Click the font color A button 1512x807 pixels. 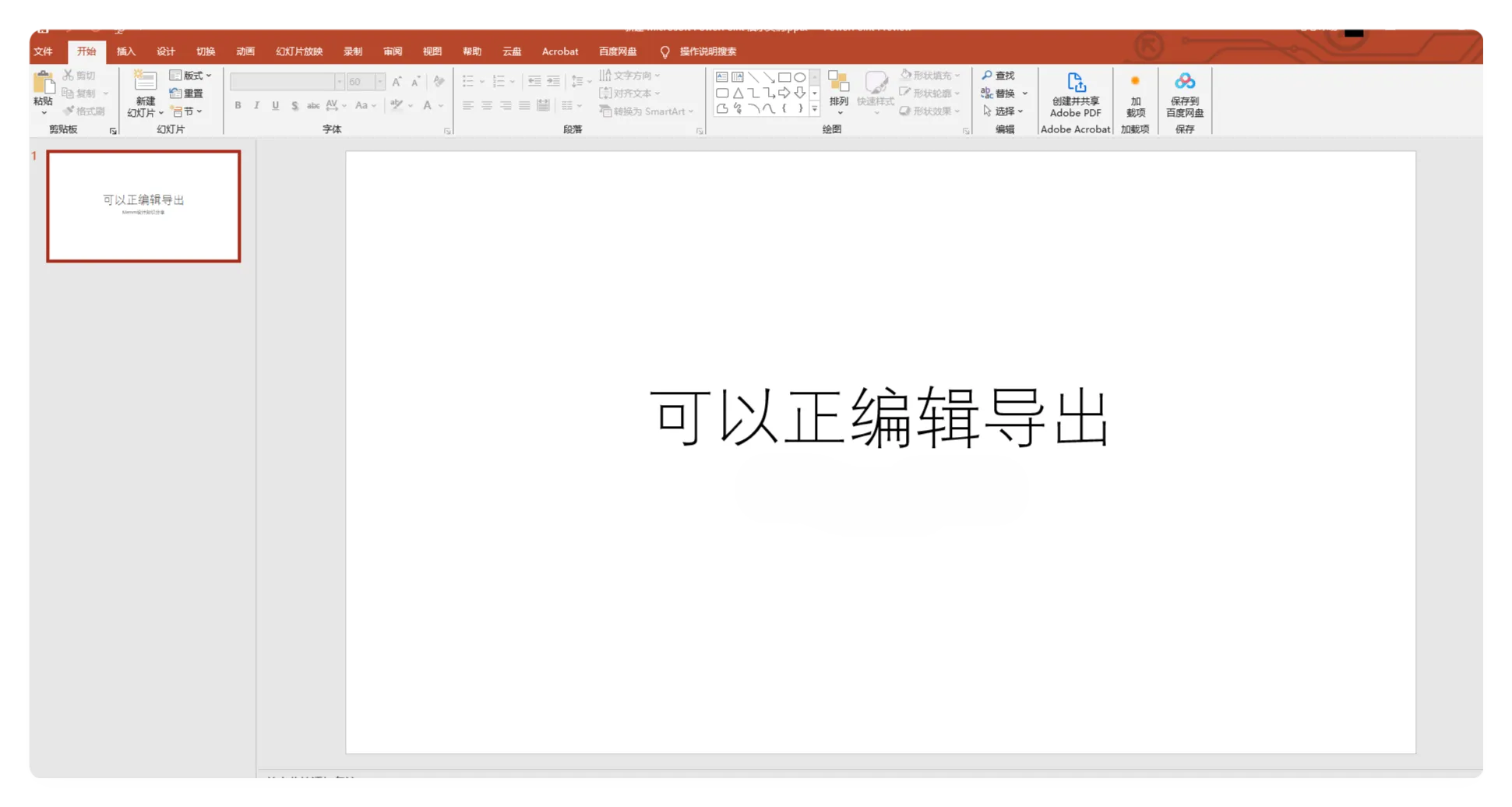[x=427, y=105]
